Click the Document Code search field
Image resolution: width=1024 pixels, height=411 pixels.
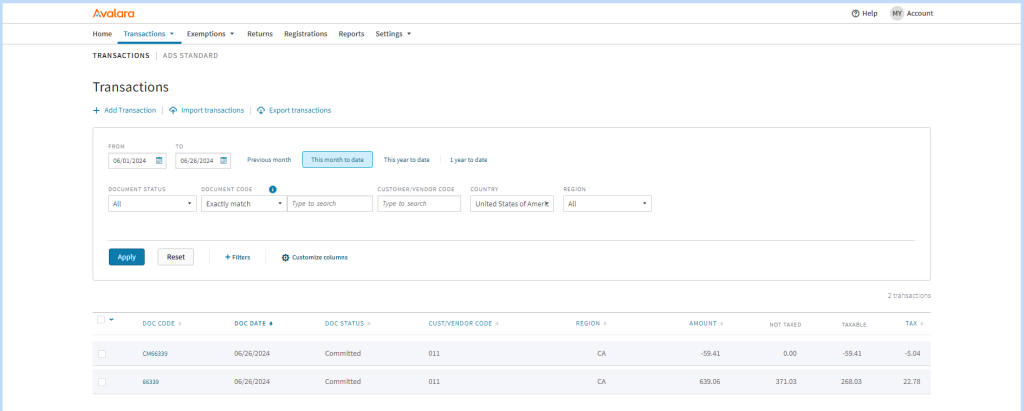tap(330, 204)
